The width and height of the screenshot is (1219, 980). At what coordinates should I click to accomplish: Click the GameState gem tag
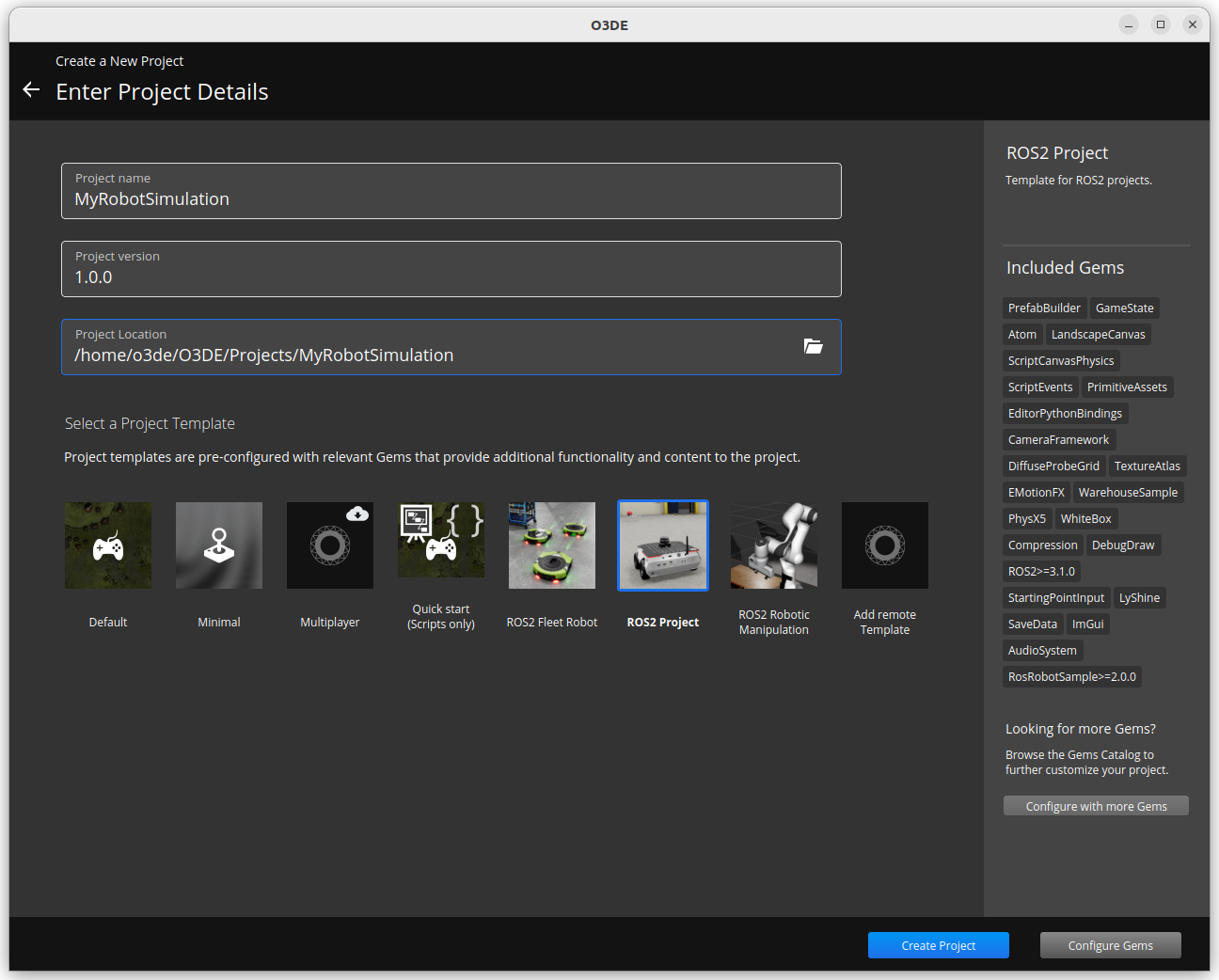tap(1125, 308)
